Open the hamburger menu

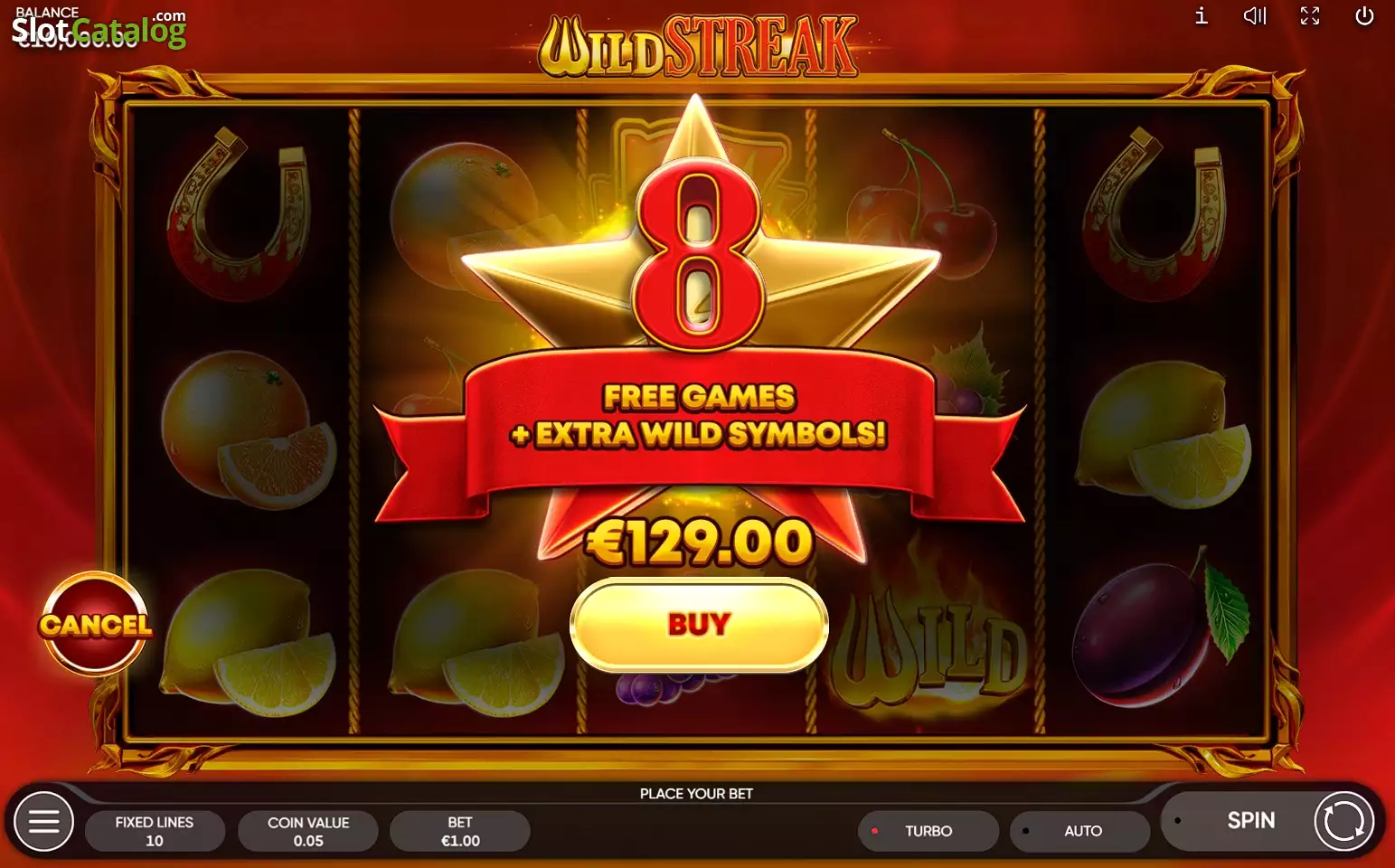[43, 821]
